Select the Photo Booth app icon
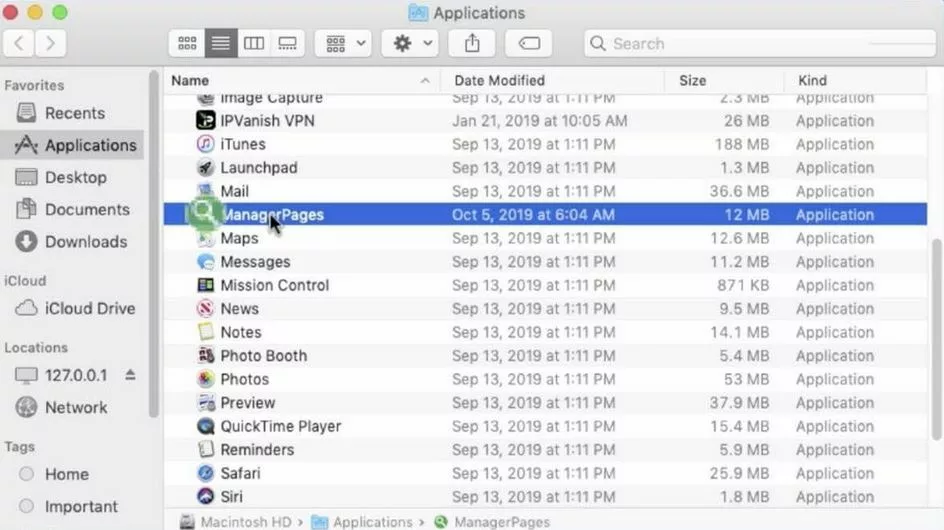Image resolution: width=944 pixels, height=530 pixels. (x=206, y=355)
